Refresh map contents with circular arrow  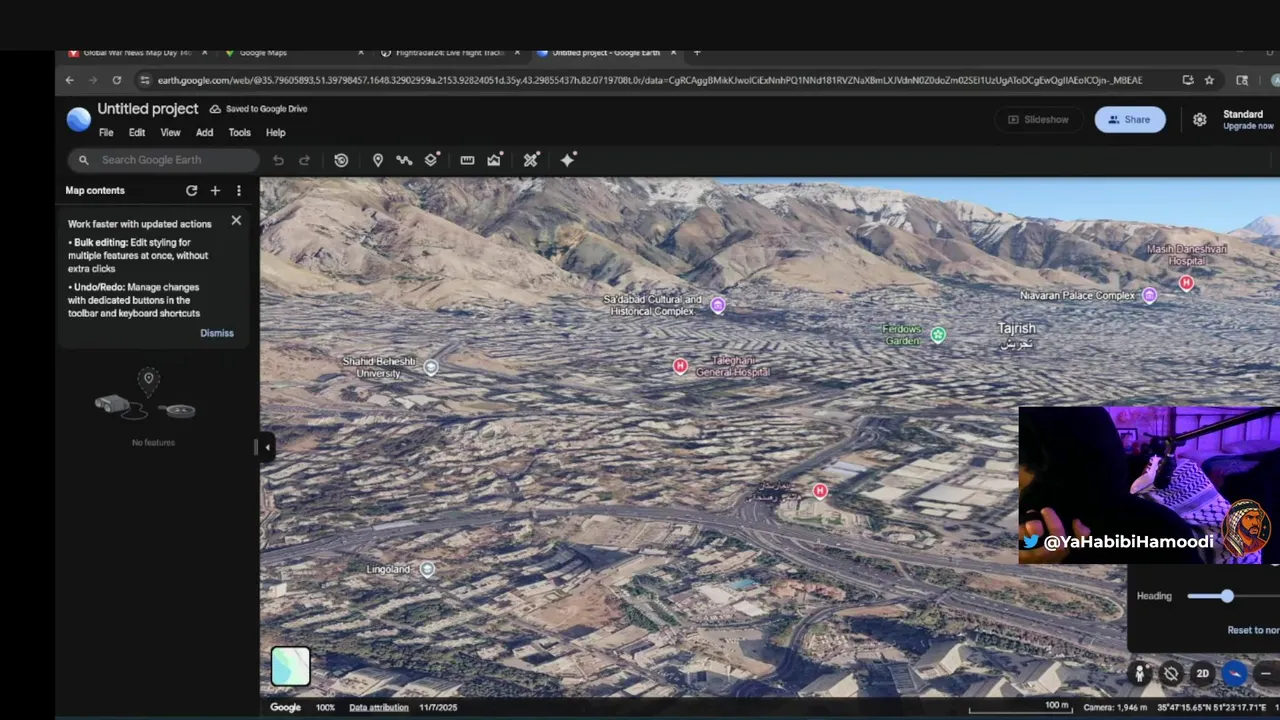pos(191,191)
